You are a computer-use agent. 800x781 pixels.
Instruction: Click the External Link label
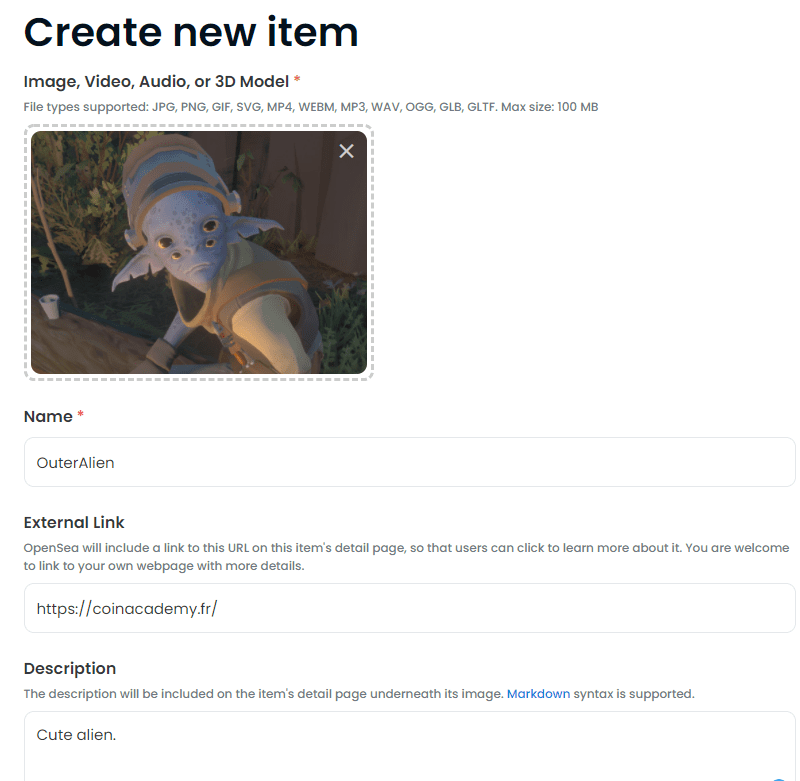74,522
